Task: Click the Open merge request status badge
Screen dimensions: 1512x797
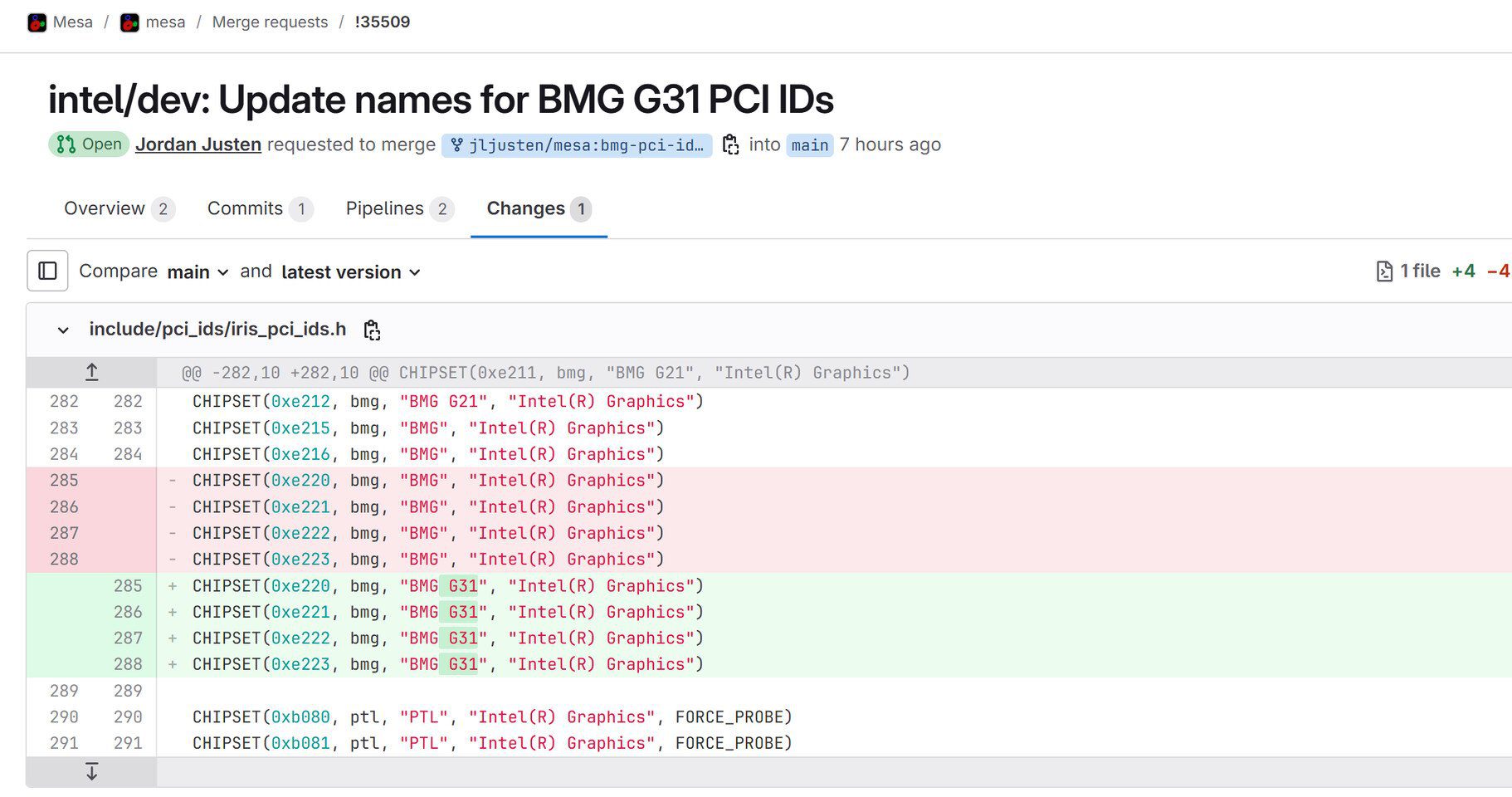Action: (89, 144)
